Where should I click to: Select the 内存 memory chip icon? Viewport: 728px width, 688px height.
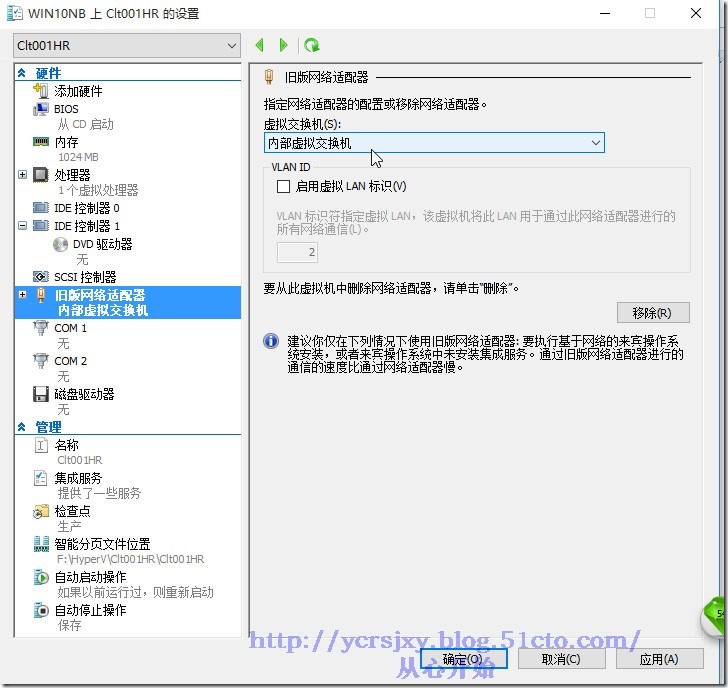41,142
